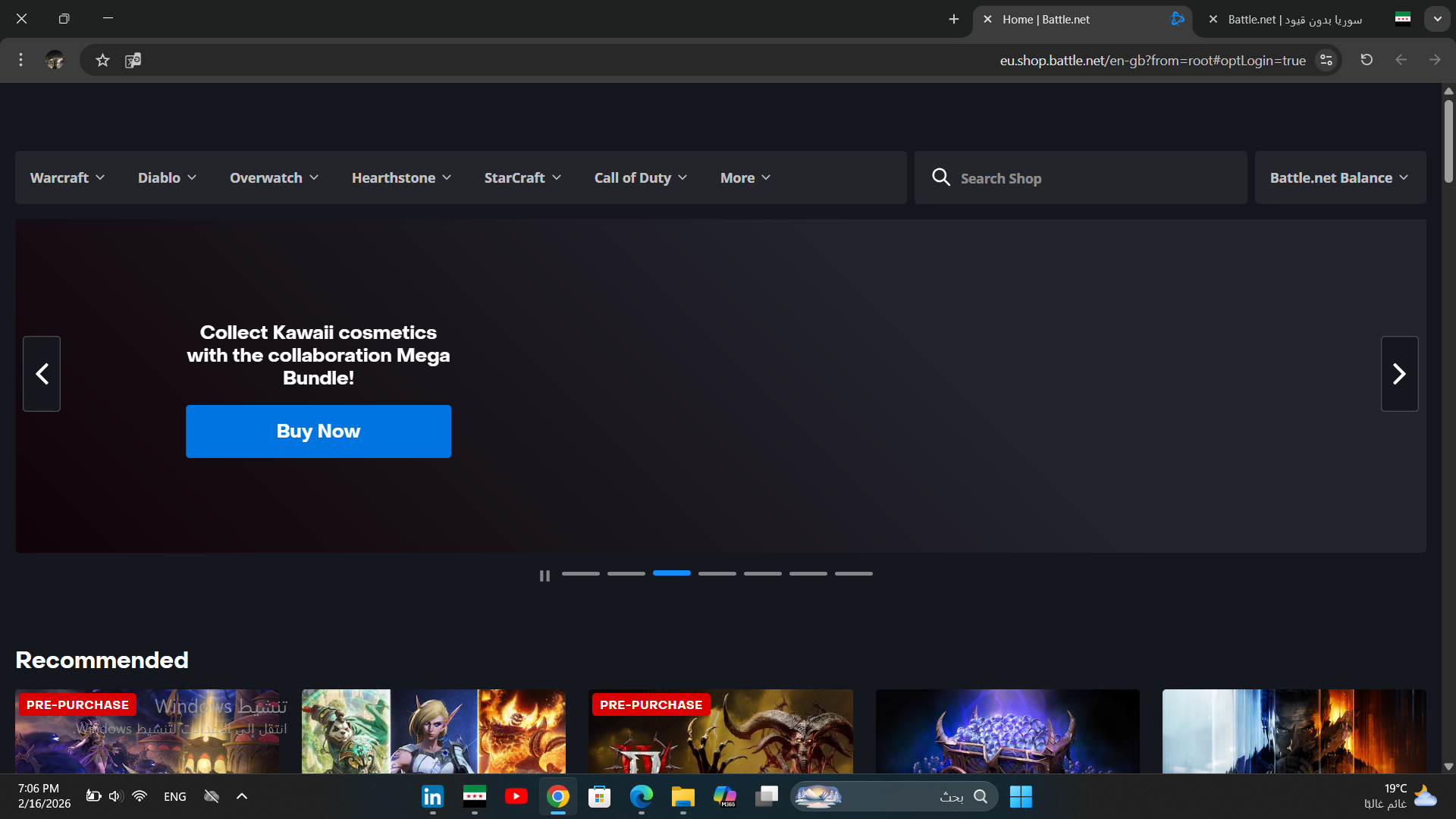Screen dimensions: 1456x819
Task: Pause the banner carousel autoplay
Action: 544,576
